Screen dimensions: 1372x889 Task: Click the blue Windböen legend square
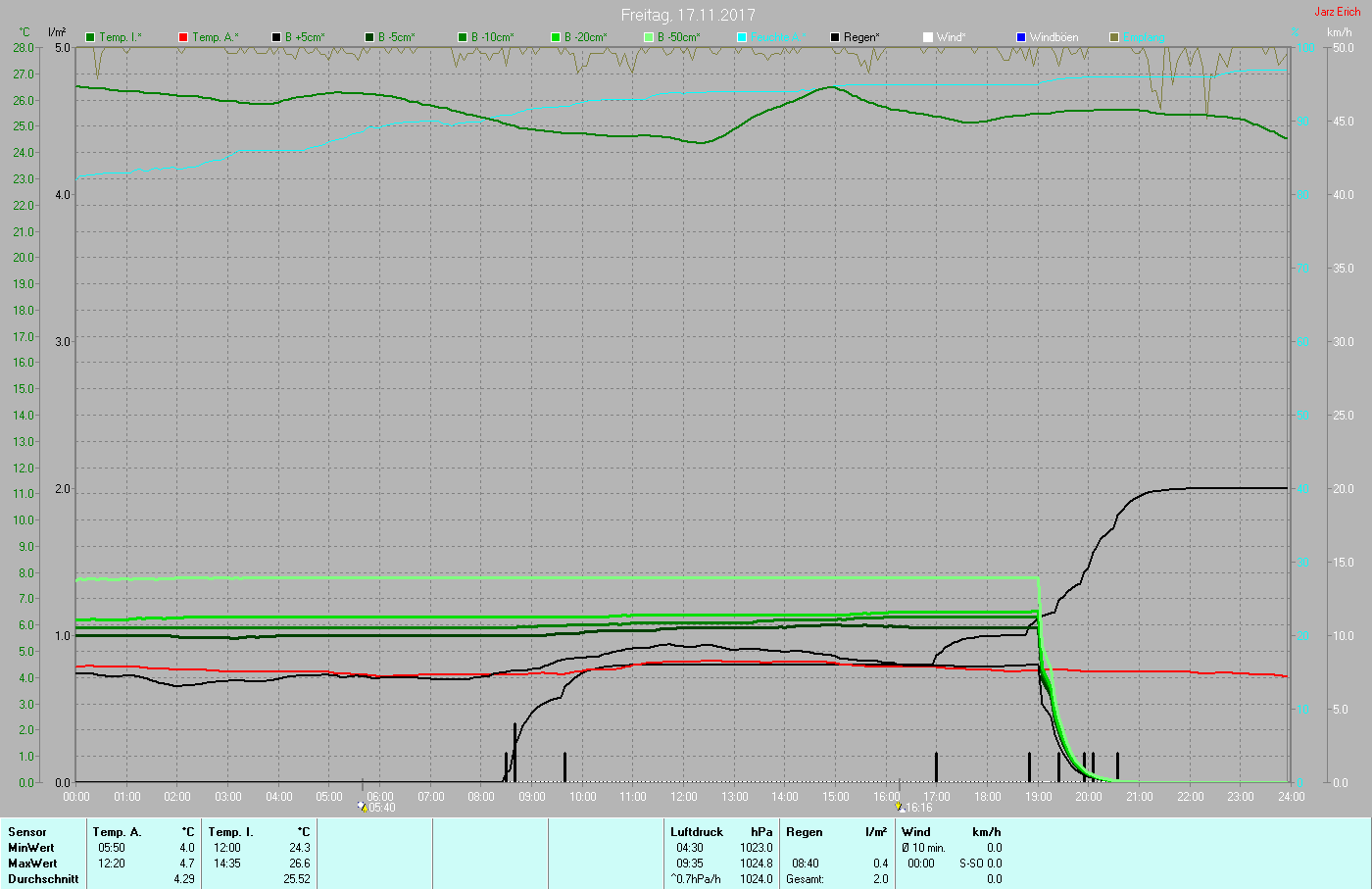pyautogui.click(x=1021, y=37)
